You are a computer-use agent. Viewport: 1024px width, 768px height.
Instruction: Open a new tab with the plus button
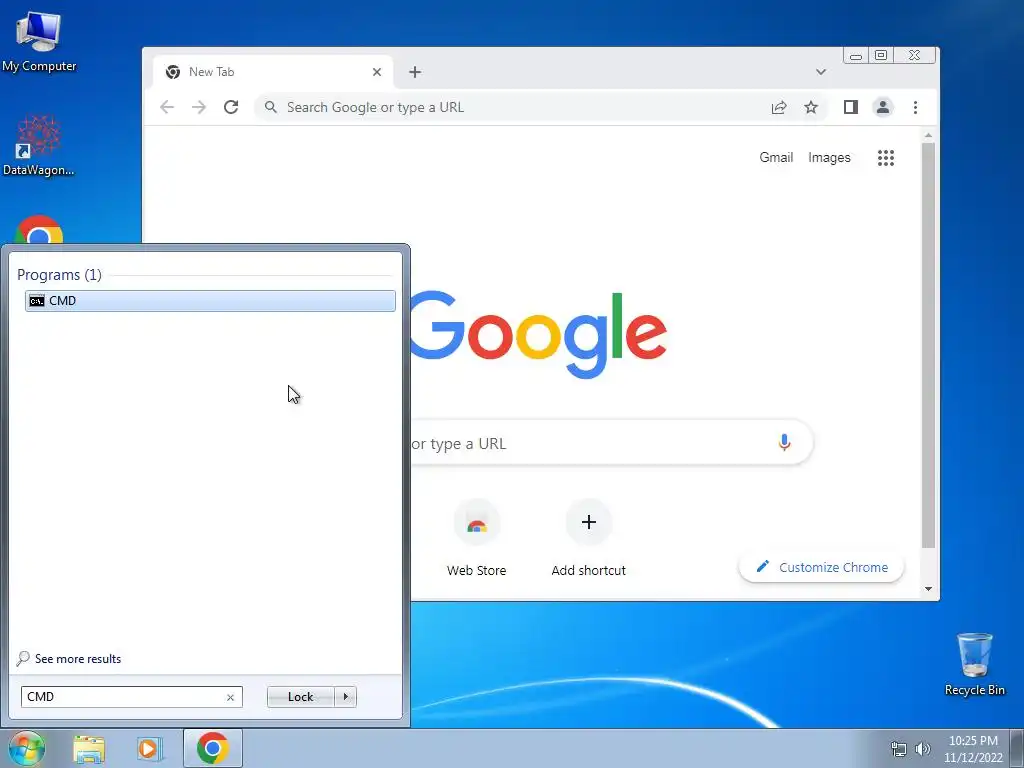415,72
